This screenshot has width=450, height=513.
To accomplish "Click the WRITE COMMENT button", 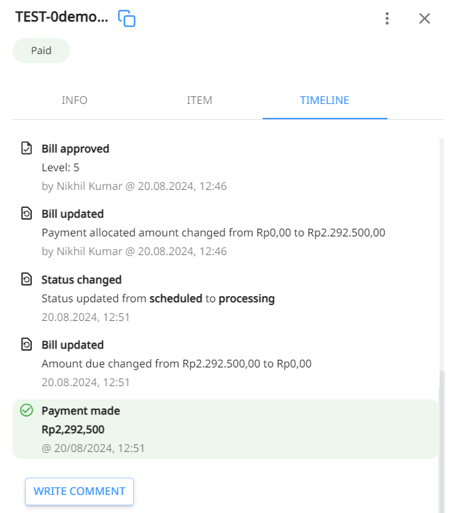I will (79, 491).
